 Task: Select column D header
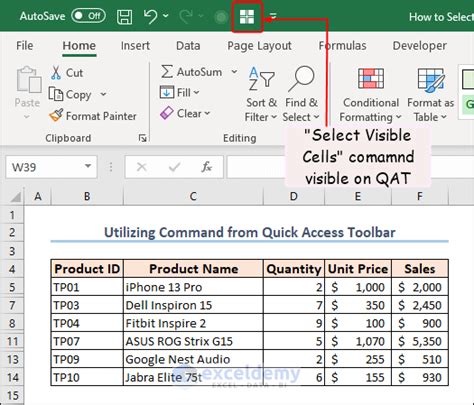pos(293,196)
